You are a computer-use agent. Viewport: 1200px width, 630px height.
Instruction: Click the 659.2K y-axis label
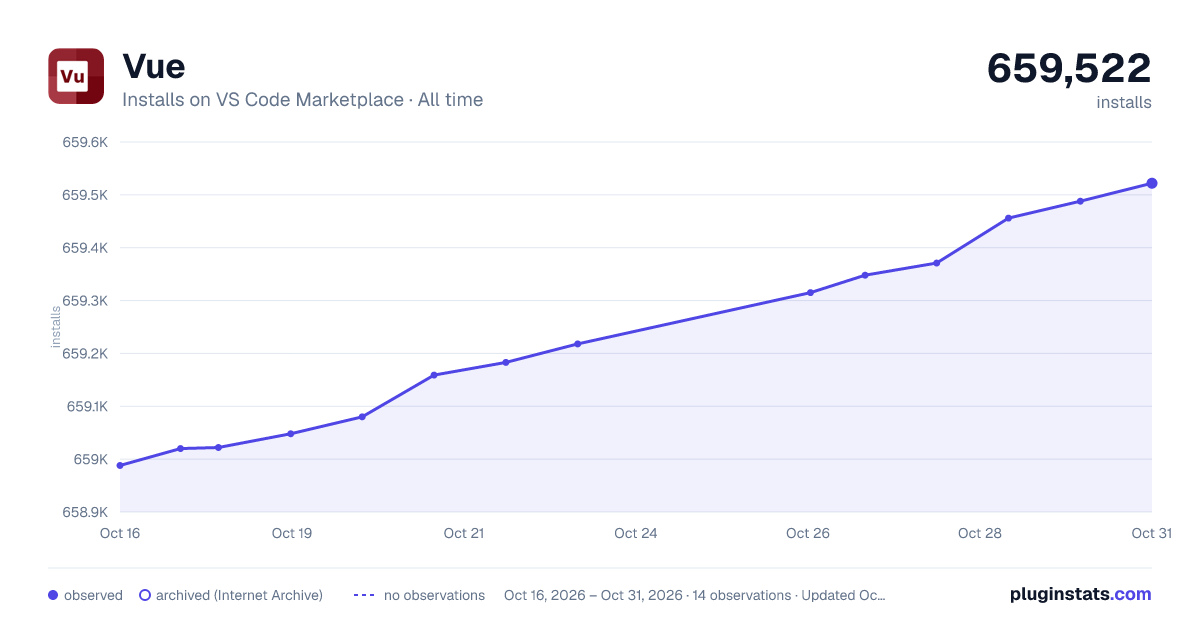[x=85, y=354]
